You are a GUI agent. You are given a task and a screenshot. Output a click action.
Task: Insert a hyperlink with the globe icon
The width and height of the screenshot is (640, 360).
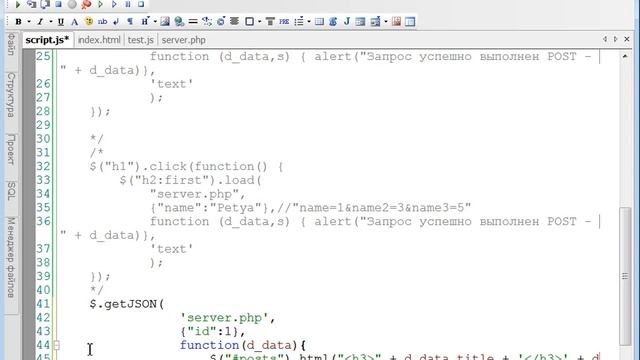[x=179, y=21]
